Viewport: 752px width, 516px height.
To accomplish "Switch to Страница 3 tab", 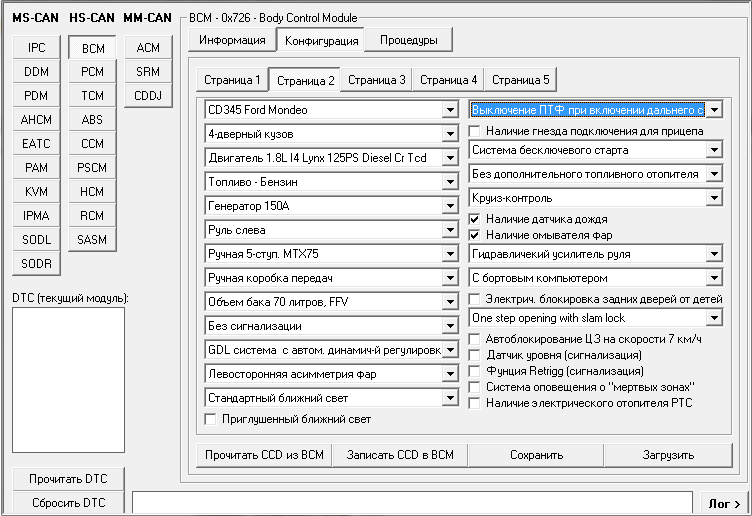I will coord(377,80).
